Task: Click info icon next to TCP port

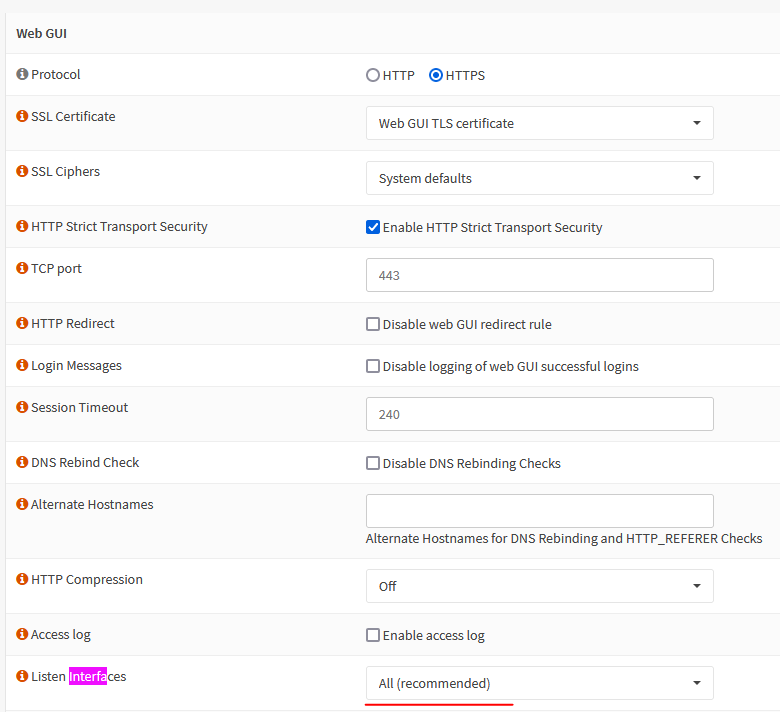Action: (x=22, y=269)
